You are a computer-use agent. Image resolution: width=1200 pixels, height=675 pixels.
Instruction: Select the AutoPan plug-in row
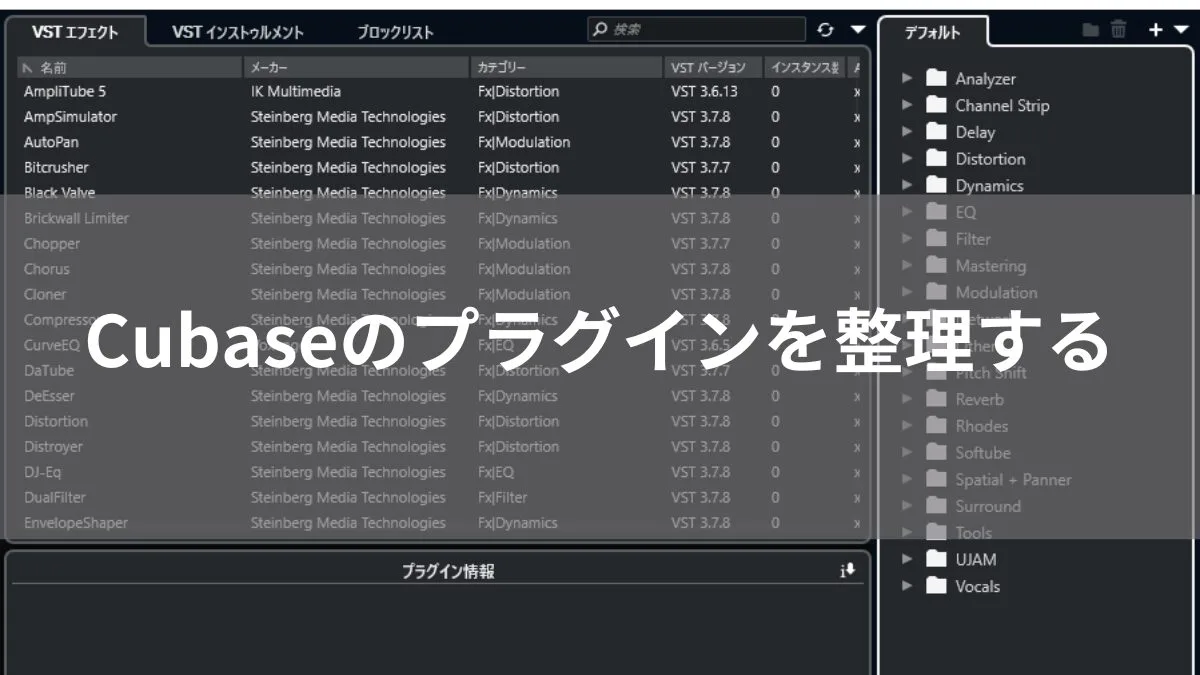pyautogui.click(x=440, y=142)
